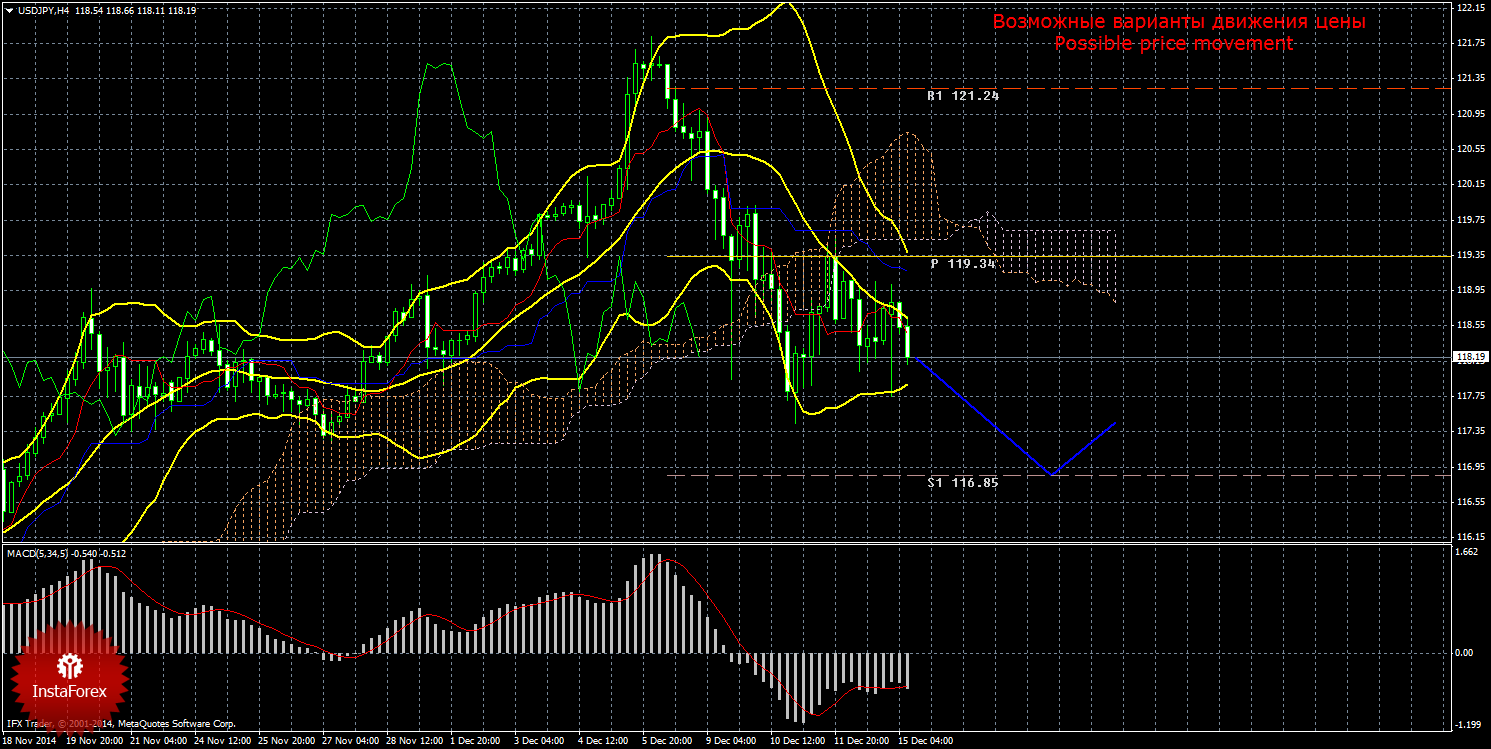Click the IFX Trader MetaQuotes copyright text
Viewport: 1491px width, 749px height.
pos(120,722)
